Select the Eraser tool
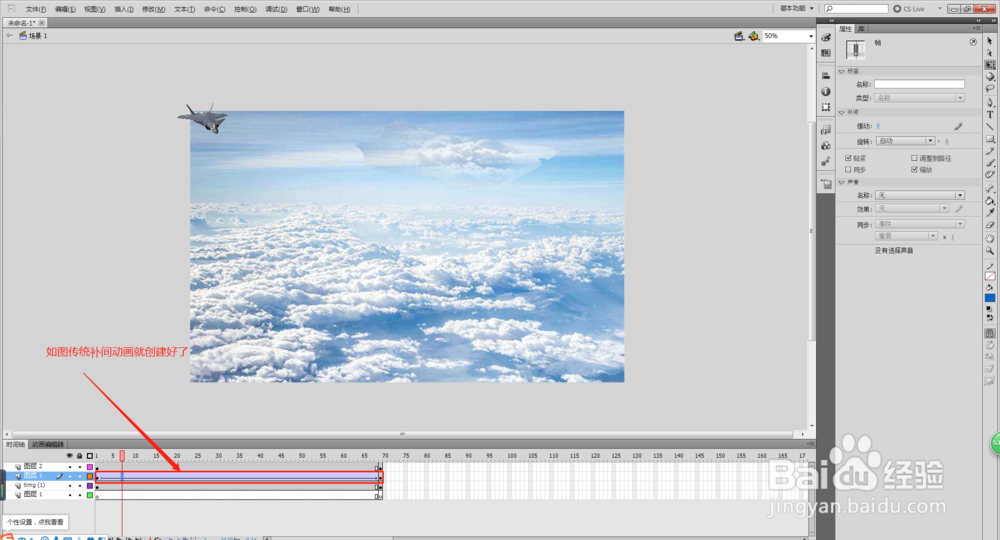1000x540 pixels. click(x=990, y=224)
